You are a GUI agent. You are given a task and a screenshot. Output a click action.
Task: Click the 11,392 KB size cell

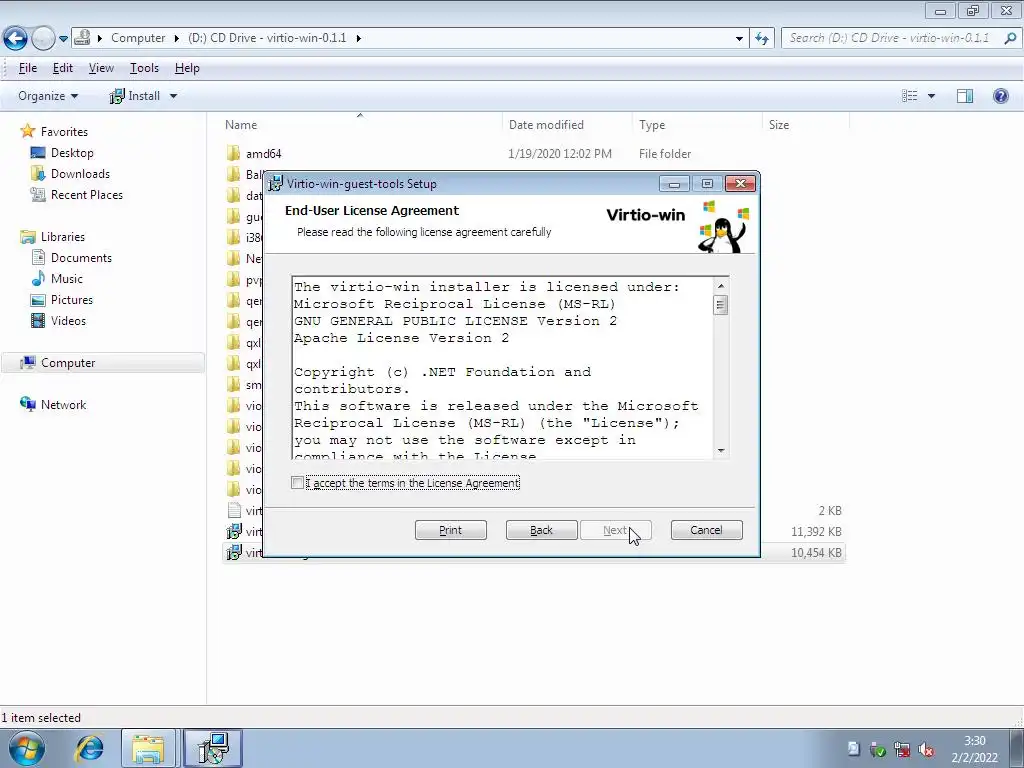pos(816,532)
